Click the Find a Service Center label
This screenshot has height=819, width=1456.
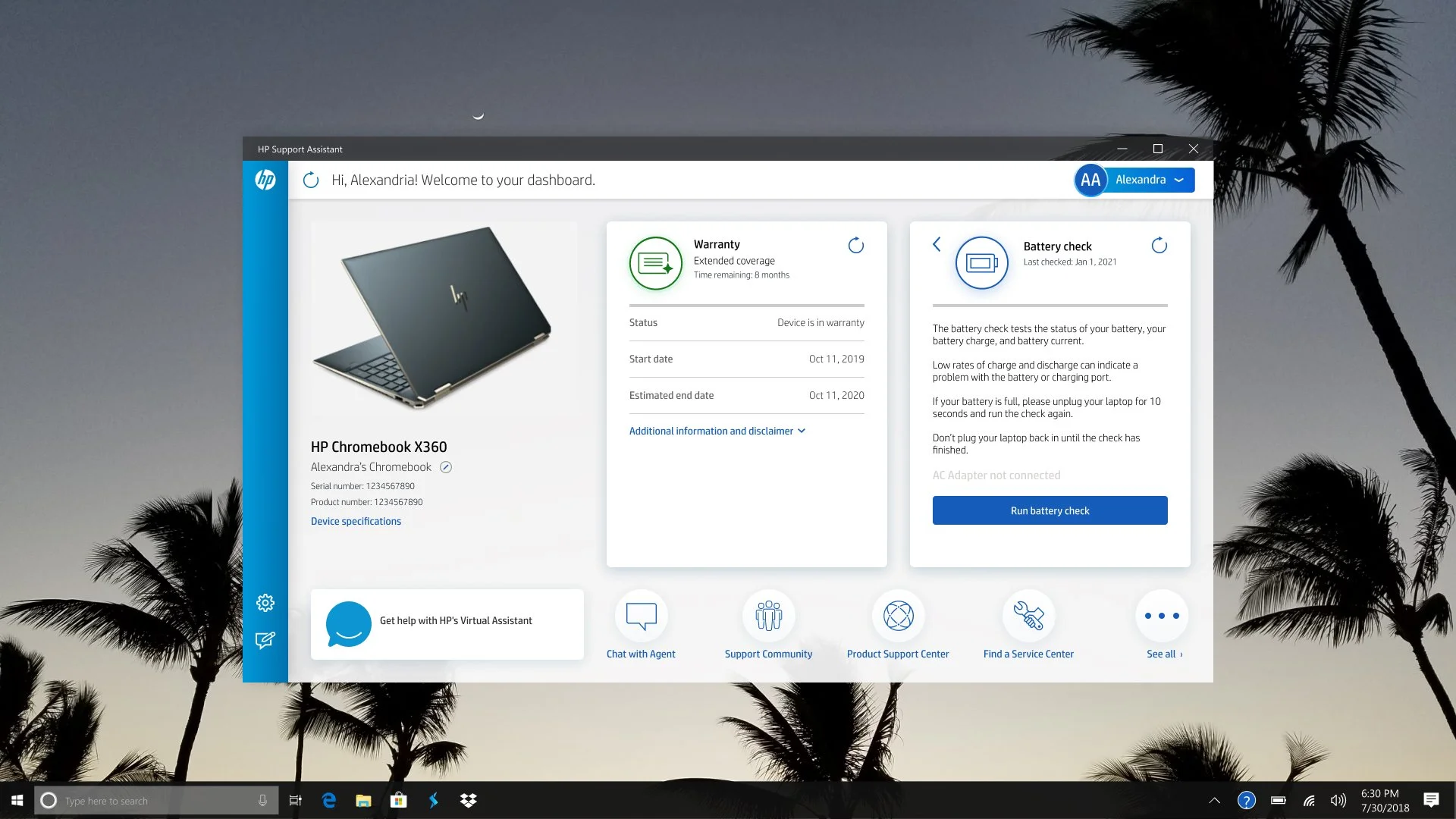coord(1028,654)
